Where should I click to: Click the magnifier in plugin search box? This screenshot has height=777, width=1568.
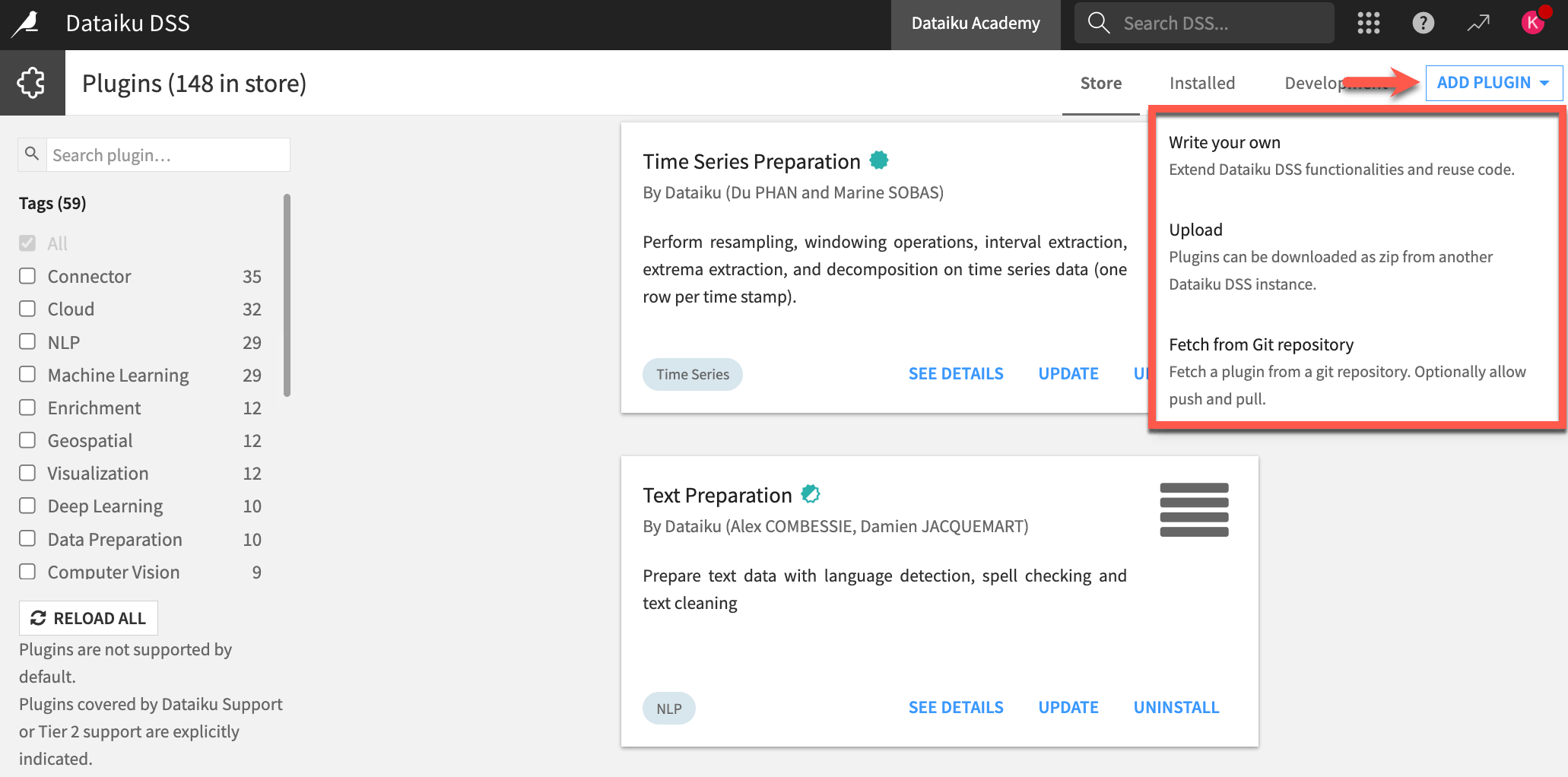[31, 154]
